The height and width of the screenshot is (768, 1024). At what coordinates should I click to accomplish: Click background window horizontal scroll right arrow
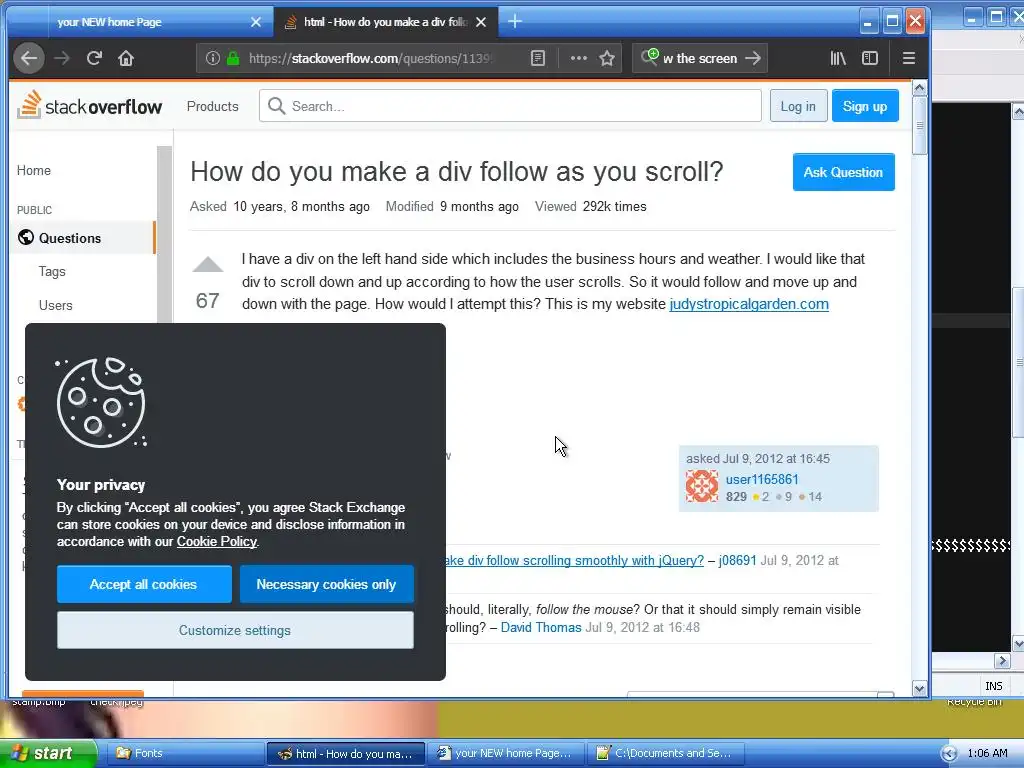(1002, 661)
